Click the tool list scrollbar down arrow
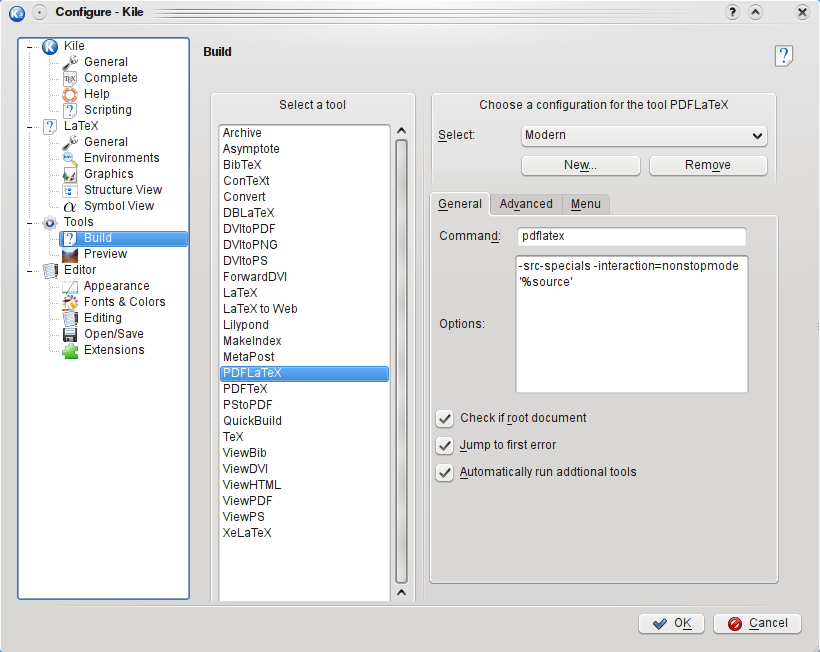The width and height of the screenshot is (820, 652). click(401, 593)
